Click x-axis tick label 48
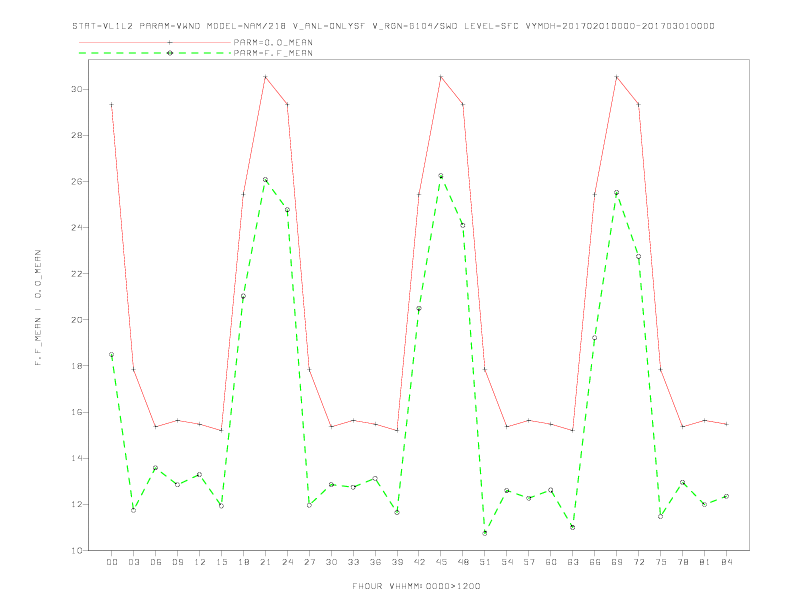792x612 pixels. (x=463, y=562)
